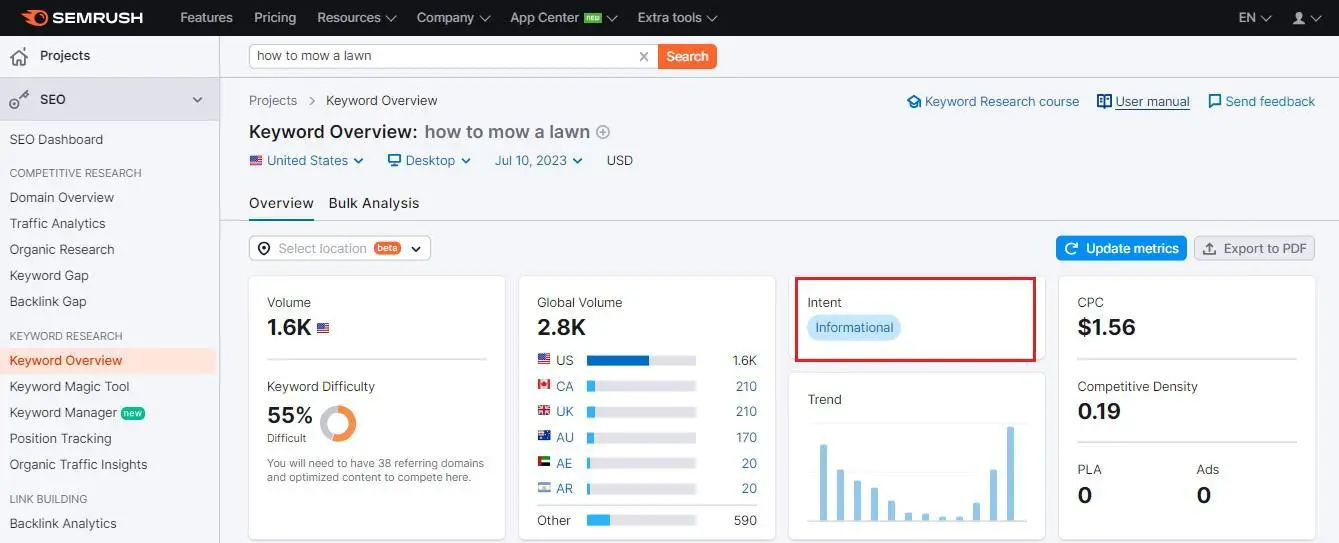Open the Features menu item
1339x543 pixels.
tap(206, 17)
